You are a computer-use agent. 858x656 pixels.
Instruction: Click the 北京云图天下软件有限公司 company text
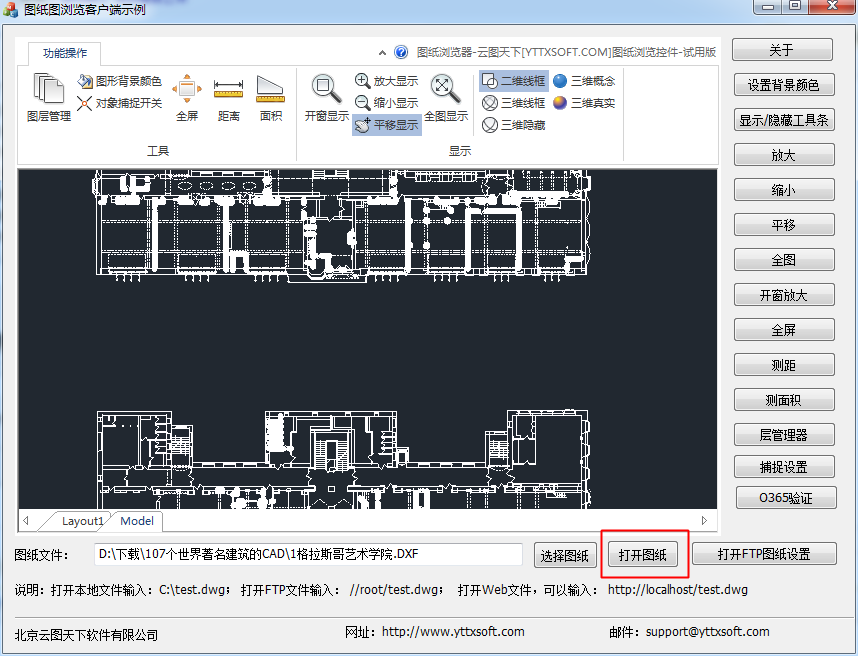(x=86, y=635)
